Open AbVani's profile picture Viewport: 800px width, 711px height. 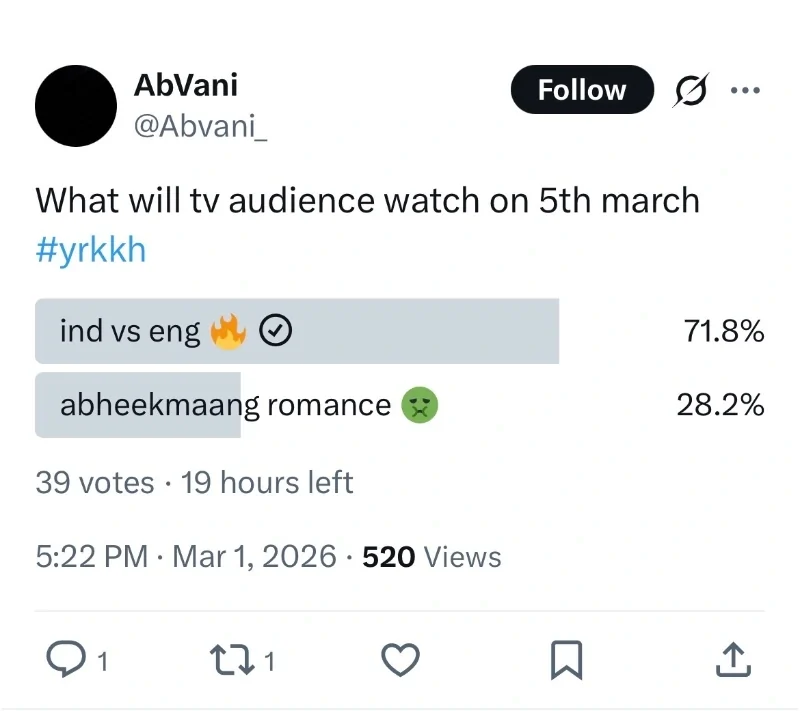[x=76, y=106]
